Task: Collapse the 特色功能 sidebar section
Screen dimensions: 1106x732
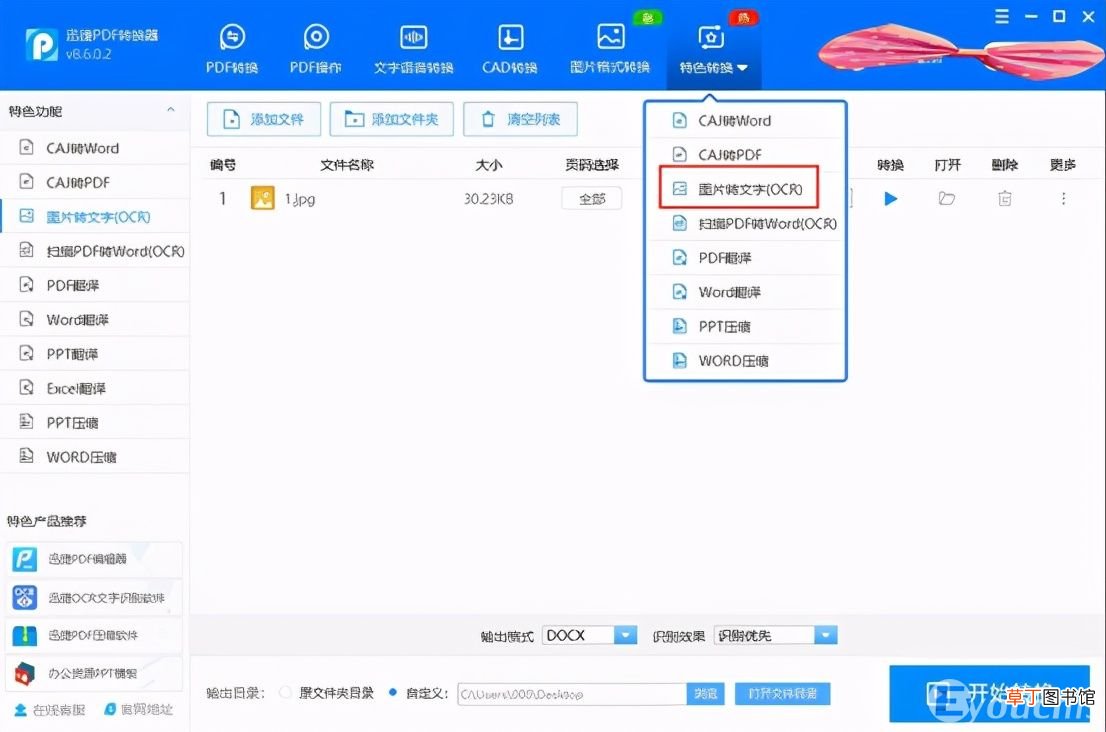Action: 171,110
